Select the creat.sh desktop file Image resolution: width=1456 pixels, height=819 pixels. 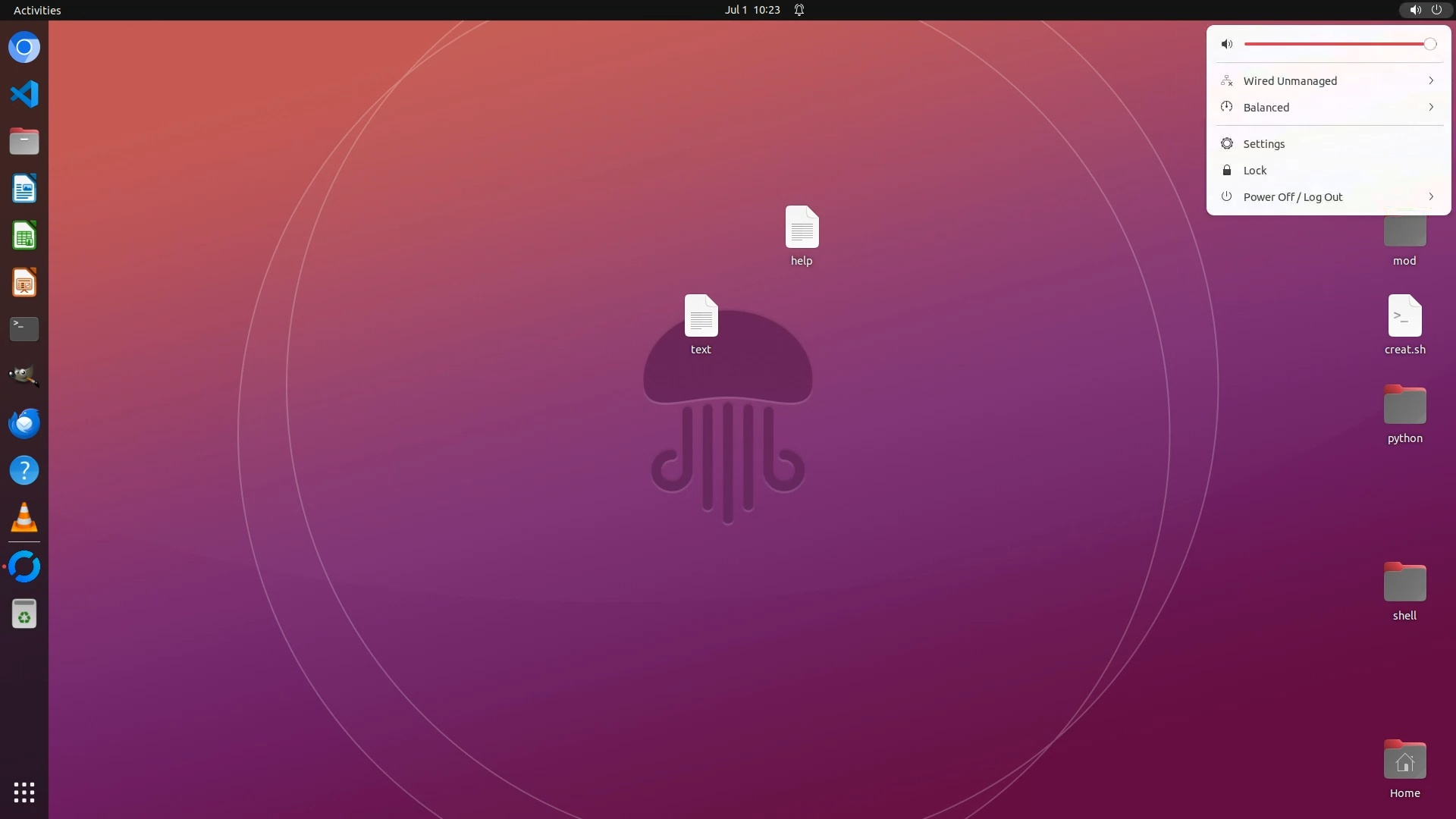point(1404,316)
